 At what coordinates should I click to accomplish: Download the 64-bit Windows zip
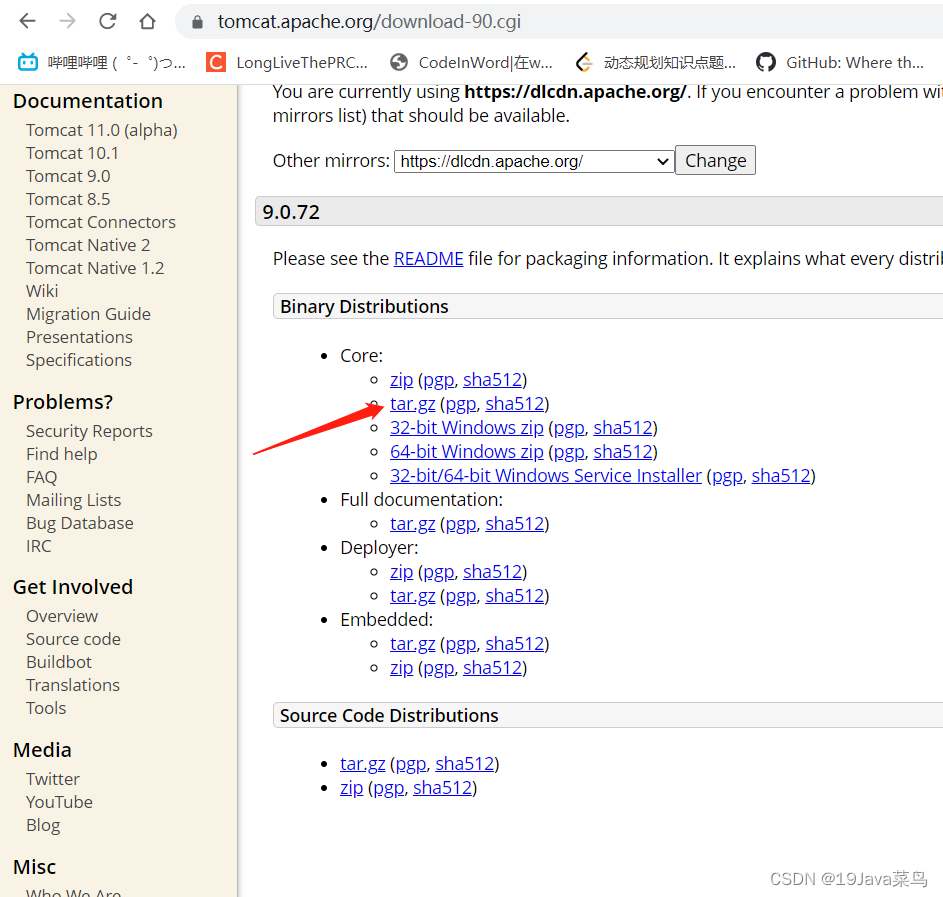tap(467, 452)
